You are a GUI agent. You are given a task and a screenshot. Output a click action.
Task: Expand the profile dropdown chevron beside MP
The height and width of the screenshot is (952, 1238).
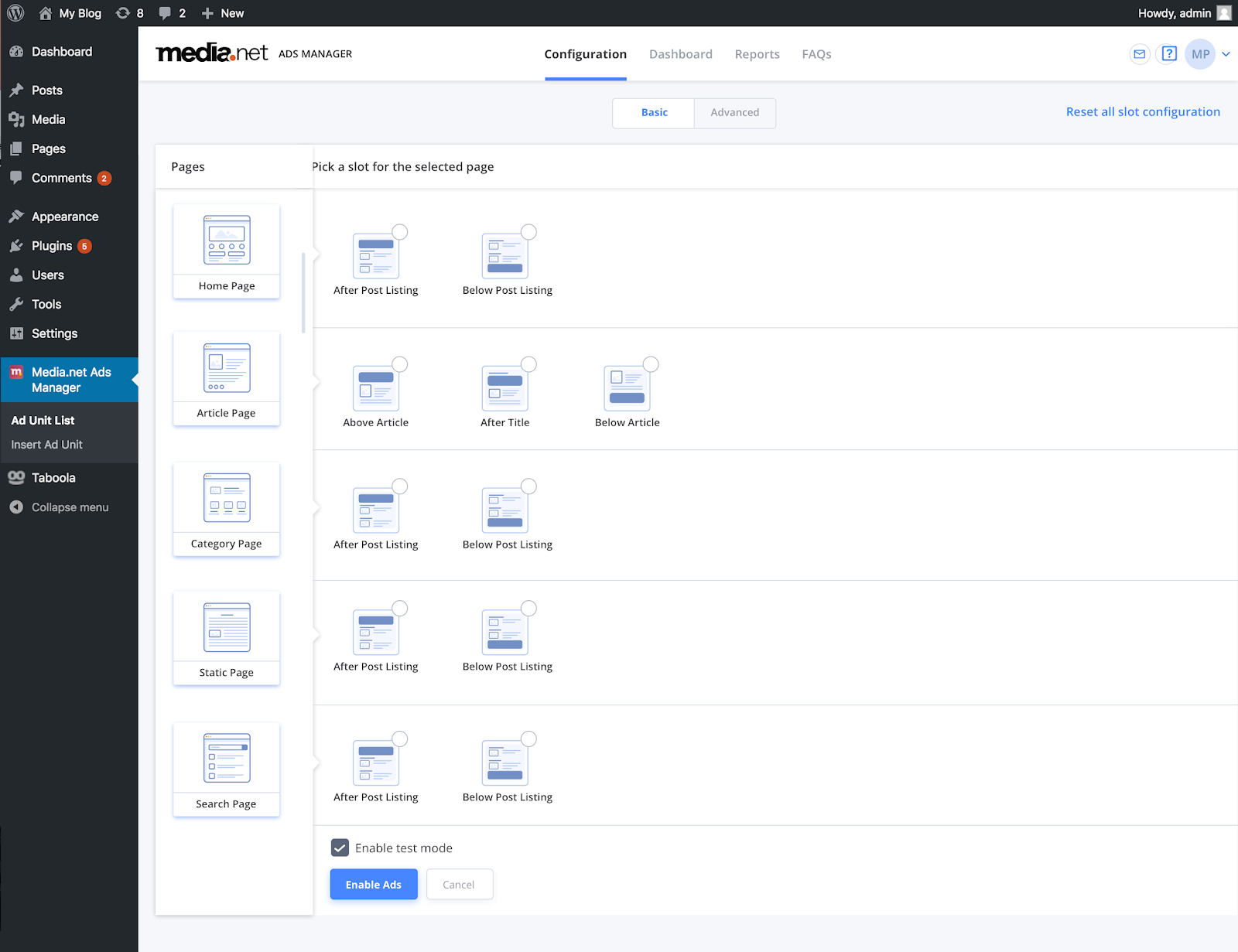1226,54
